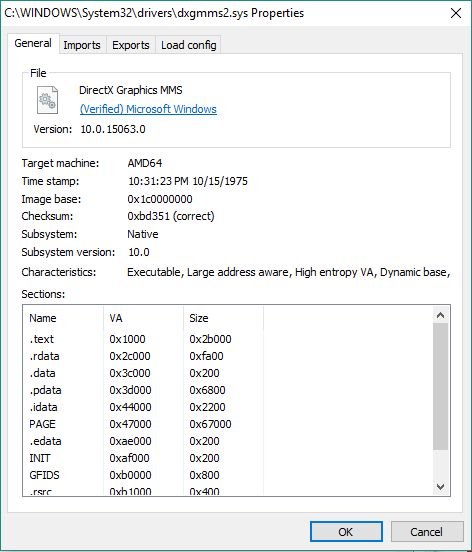Switch to the General tab
Screen dimensions: 472x552
pos(33,44)
